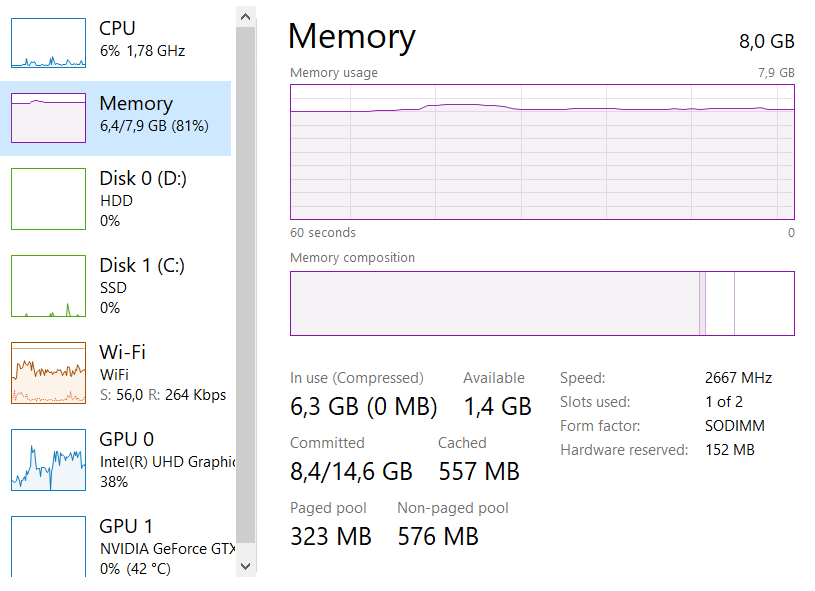Select the CPU mini graph thumbnail
The height and width of the screenshot is (591, 815).
click(48, 43)
